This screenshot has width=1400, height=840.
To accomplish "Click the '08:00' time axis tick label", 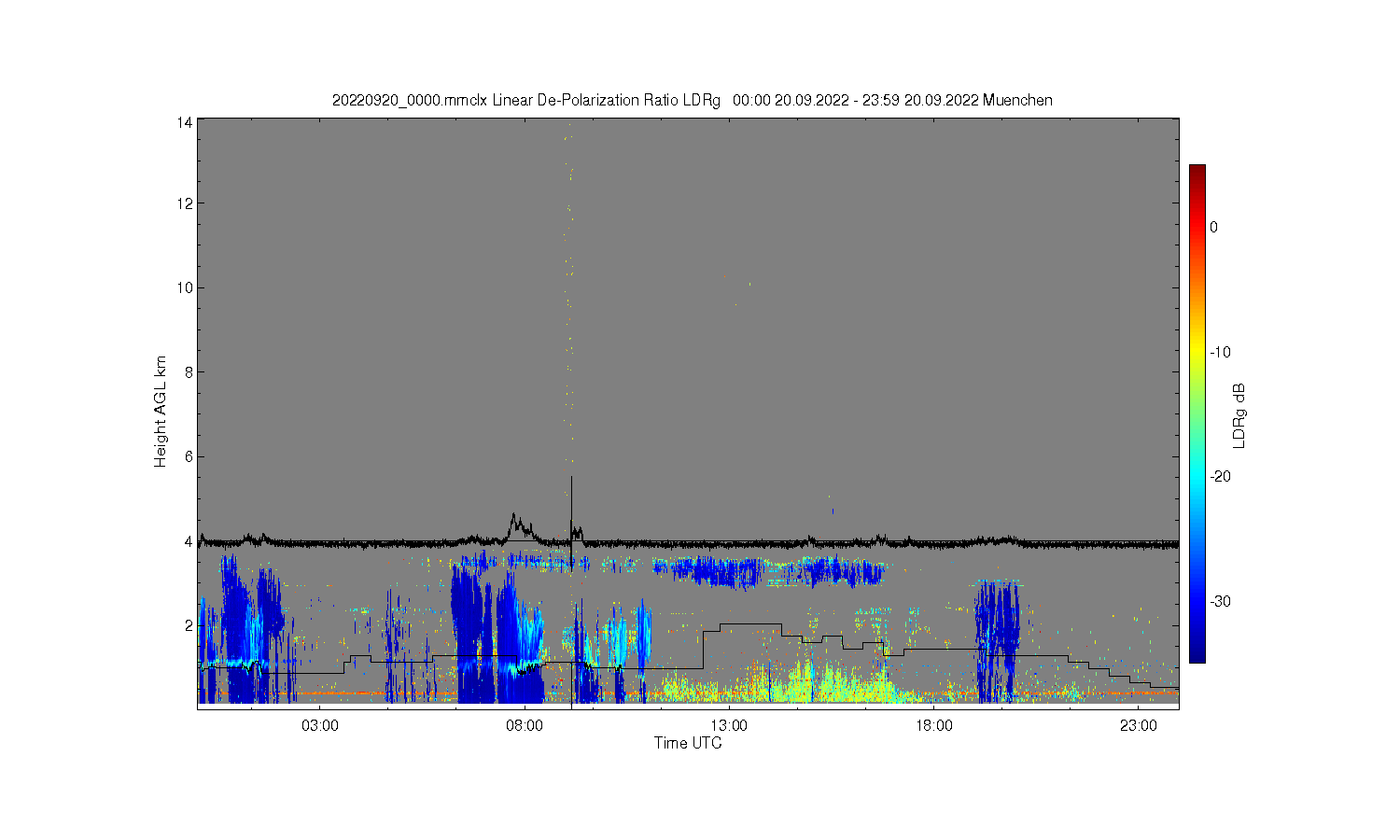I will 525,726.
